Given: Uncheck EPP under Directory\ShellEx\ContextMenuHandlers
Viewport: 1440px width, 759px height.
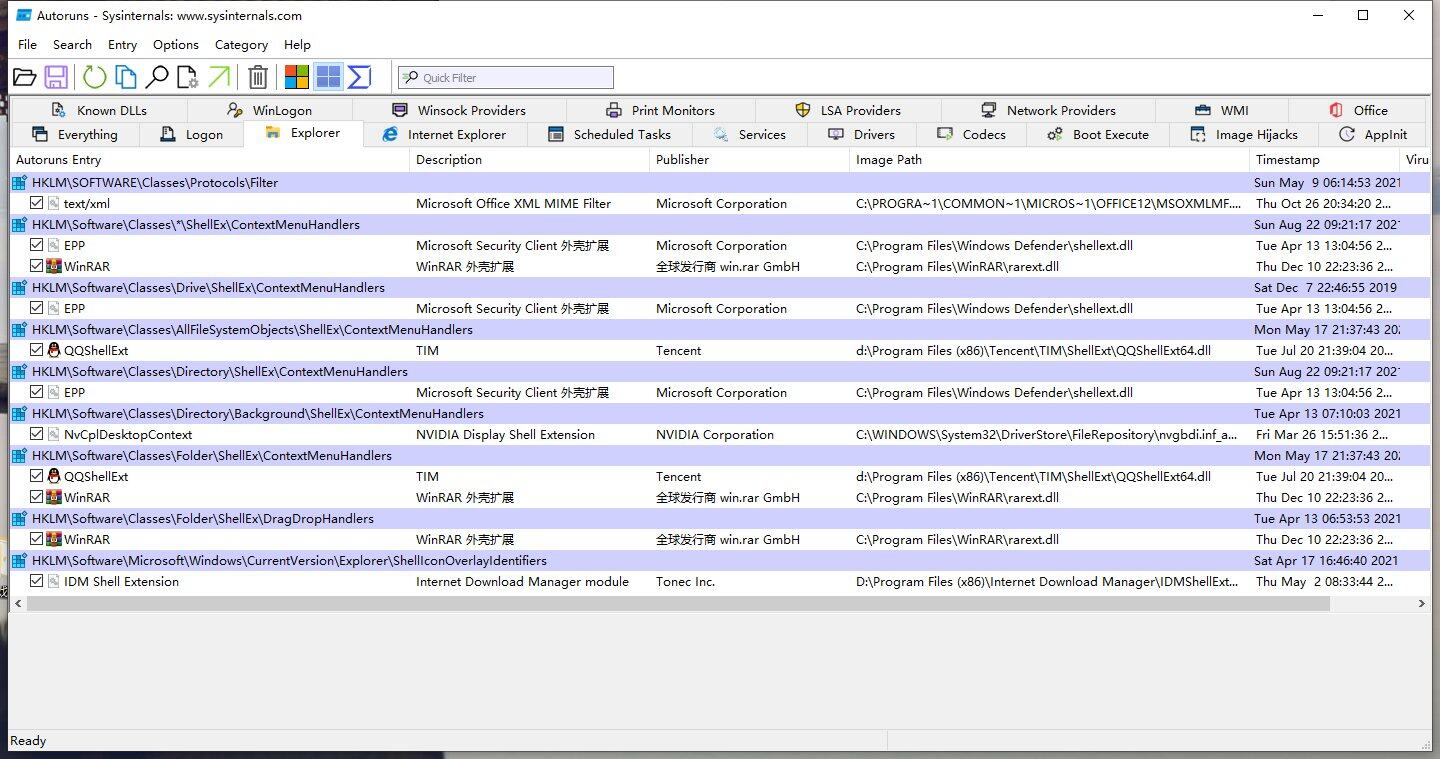Looking at the screenshot, I should (x=37, y=392).
